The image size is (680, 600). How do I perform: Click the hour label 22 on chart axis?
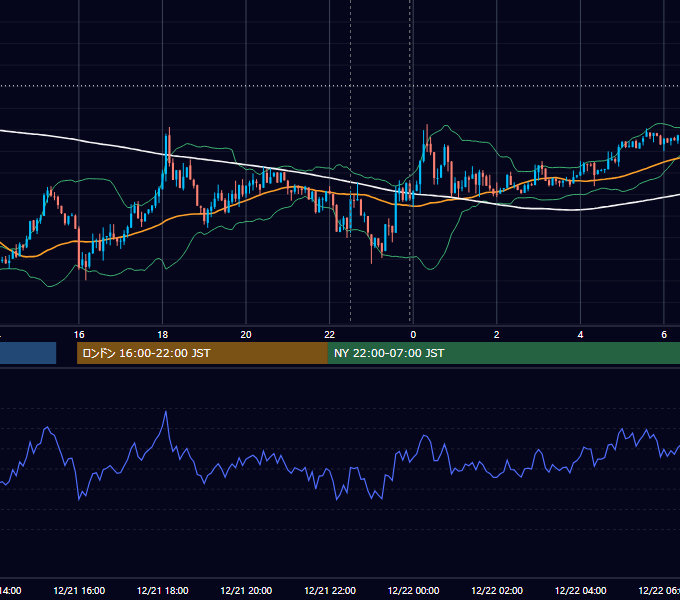(330, 335)
